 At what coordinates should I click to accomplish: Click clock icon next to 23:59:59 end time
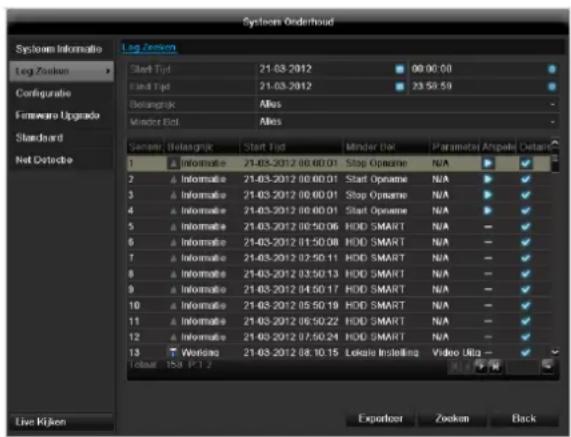[552, 86]
